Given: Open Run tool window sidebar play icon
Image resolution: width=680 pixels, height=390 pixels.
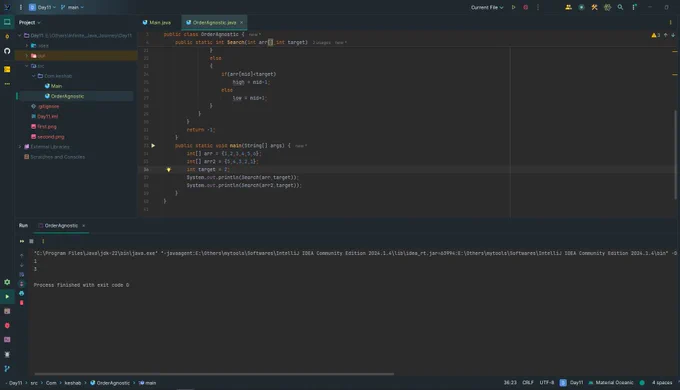Looking at the screenshot, I should (7, 297).
